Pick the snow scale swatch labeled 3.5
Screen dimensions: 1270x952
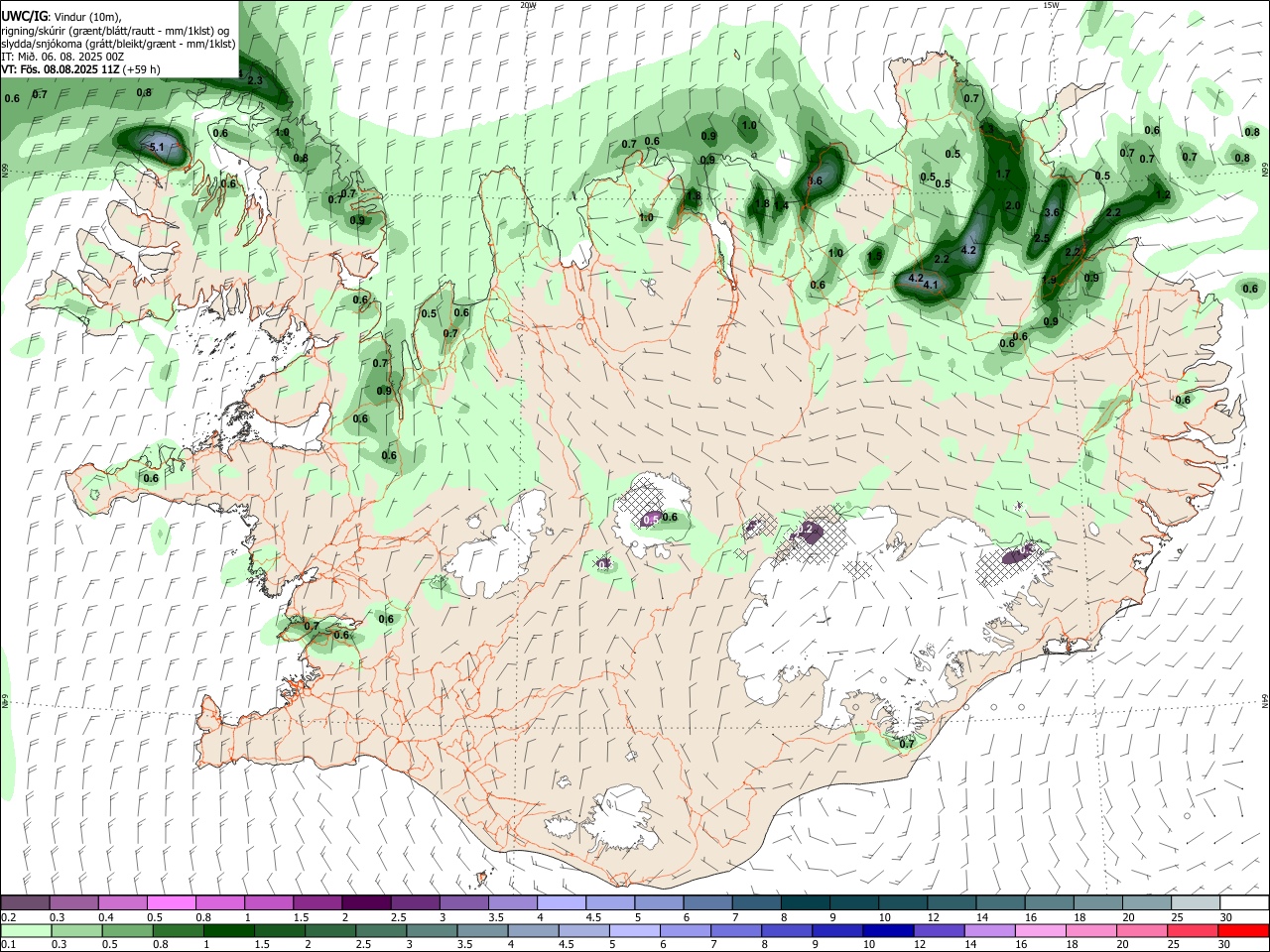[512, 903]
